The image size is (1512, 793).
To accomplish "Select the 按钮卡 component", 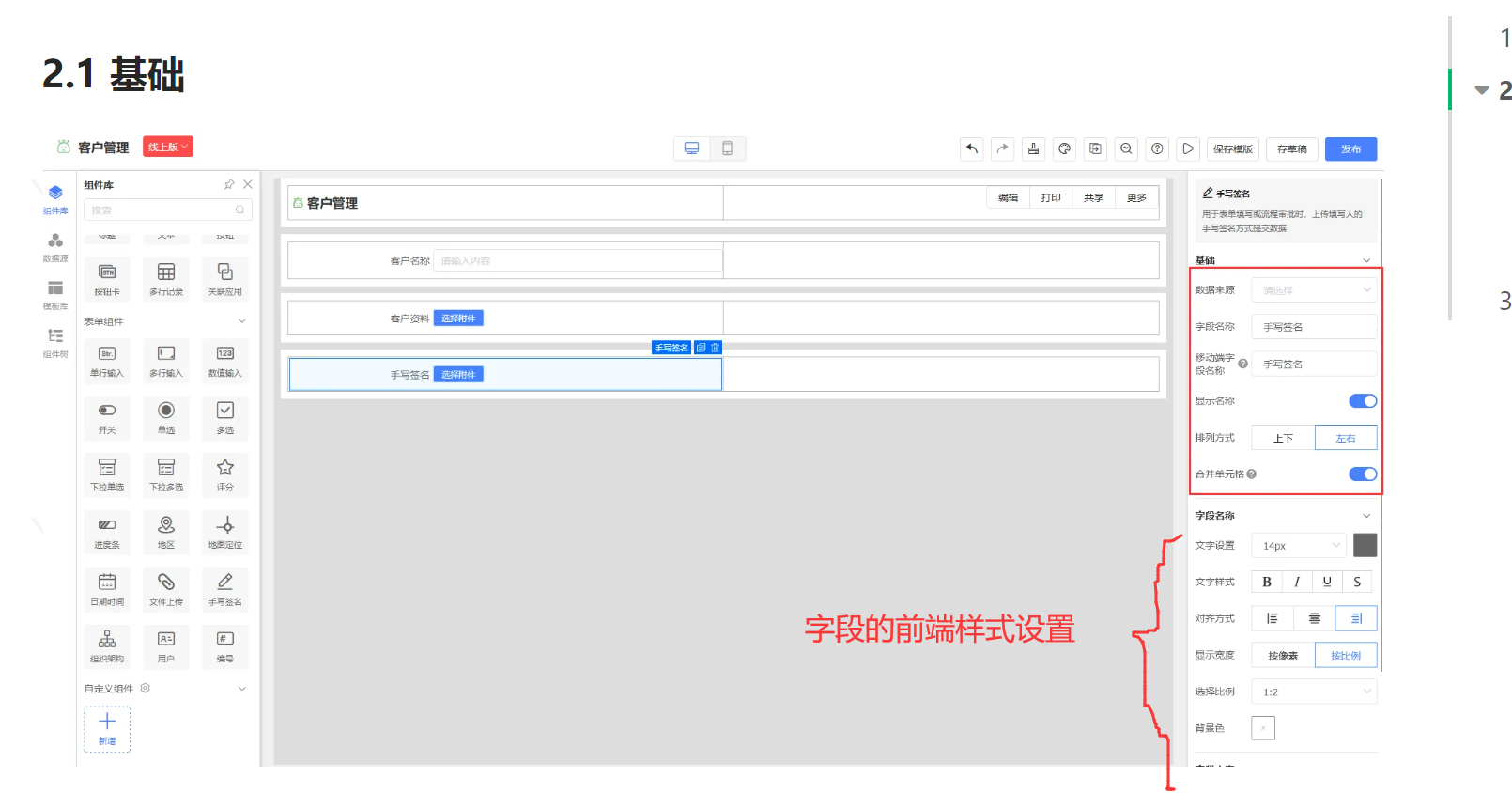I will pos(107,279).
